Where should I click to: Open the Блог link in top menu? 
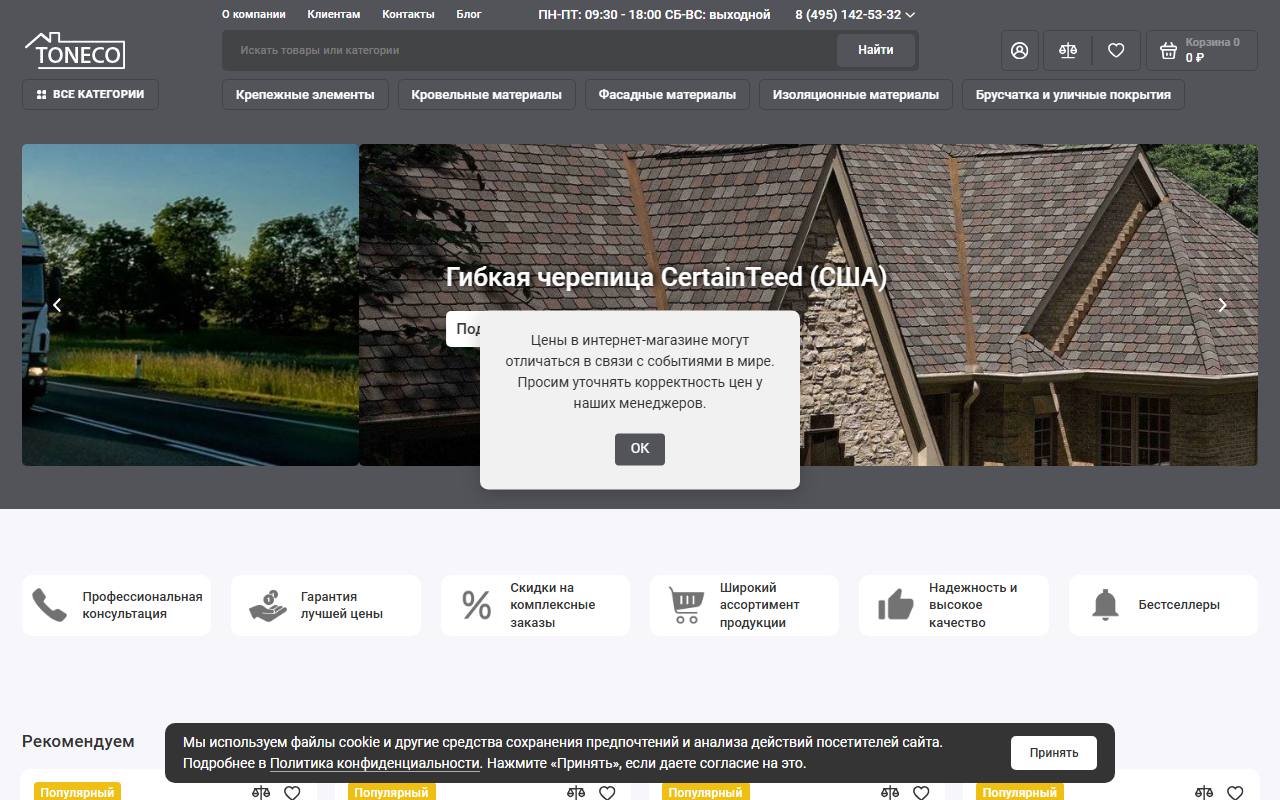469,15
